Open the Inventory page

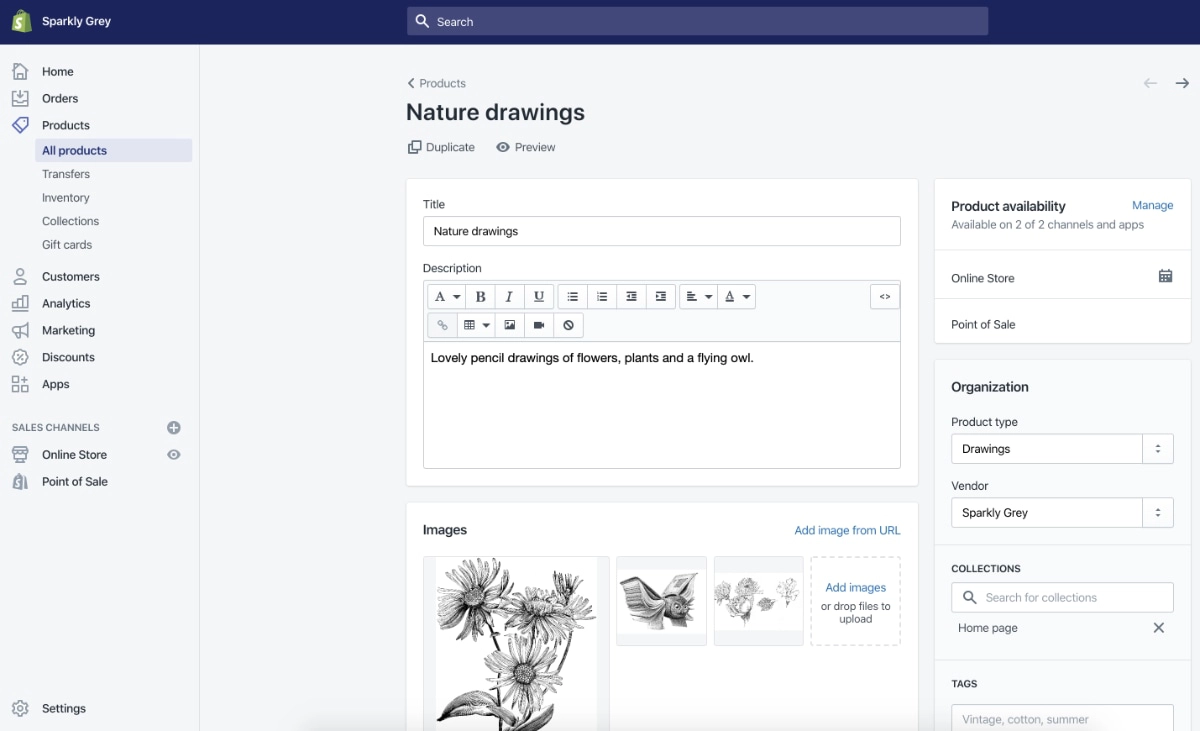tap(66, 198)
